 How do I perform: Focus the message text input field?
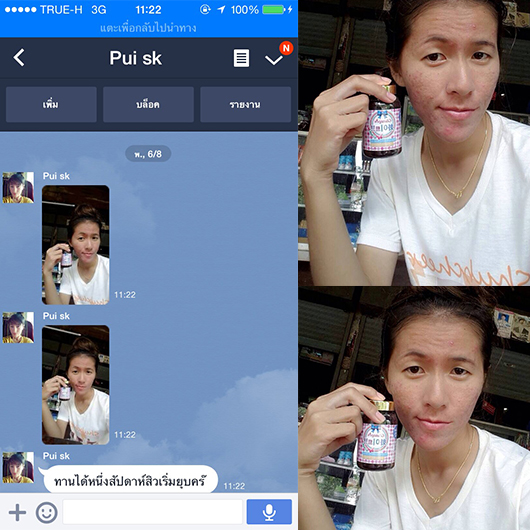pyautogui.click(x=152, y=512)
